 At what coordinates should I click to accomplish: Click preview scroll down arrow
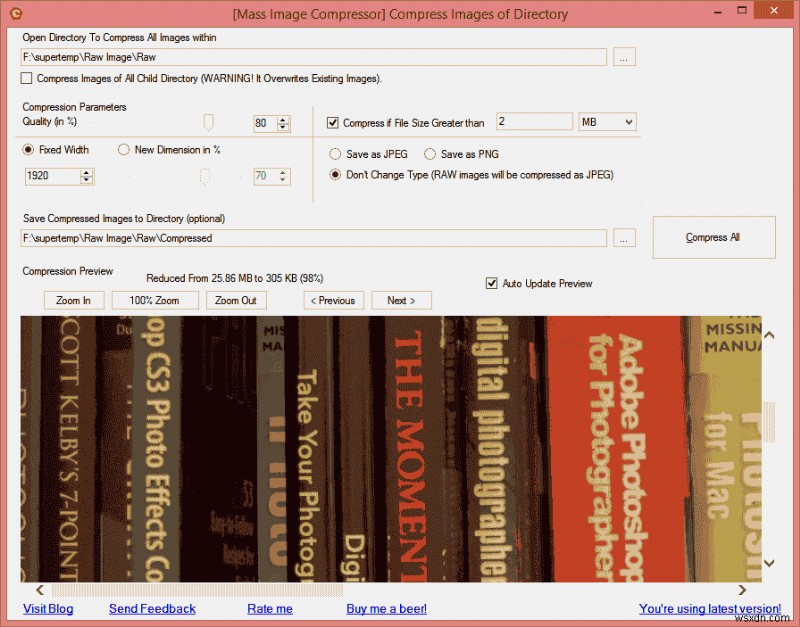pyautogui.click(x=769, y=563)
